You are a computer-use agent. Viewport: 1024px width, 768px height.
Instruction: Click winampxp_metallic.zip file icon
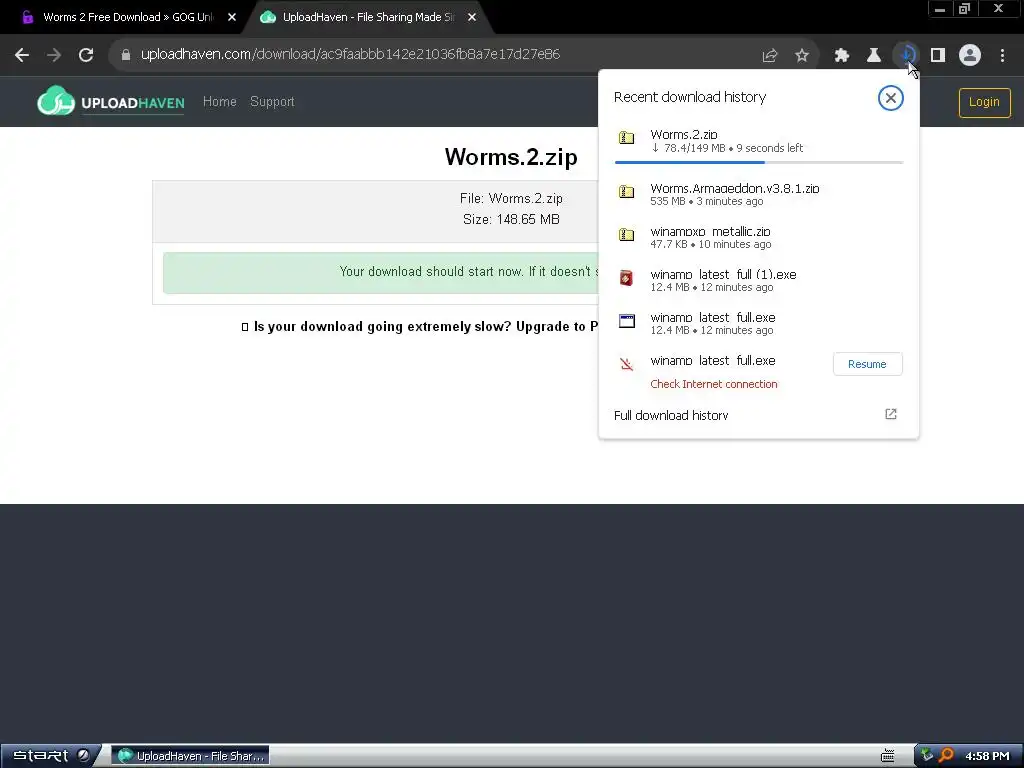[x=626, y=235]
